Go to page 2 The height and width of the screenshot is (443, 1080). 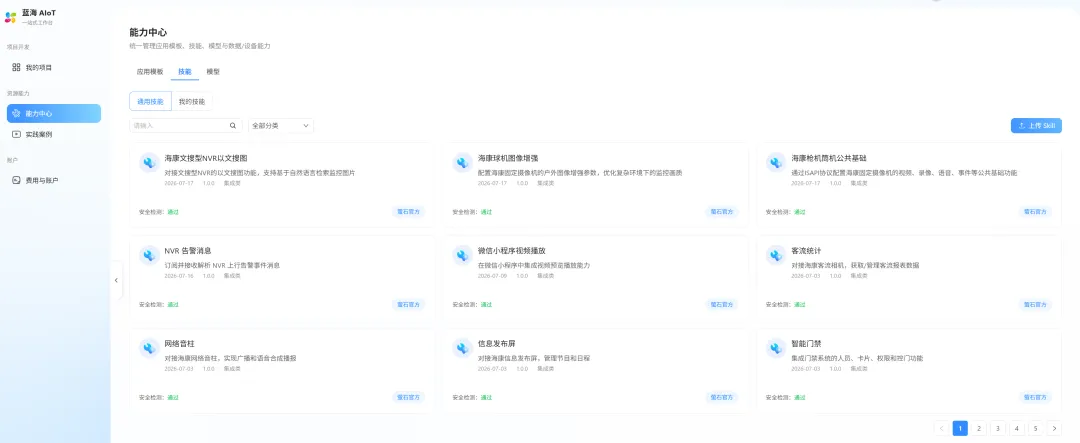(x=979, y=429)
